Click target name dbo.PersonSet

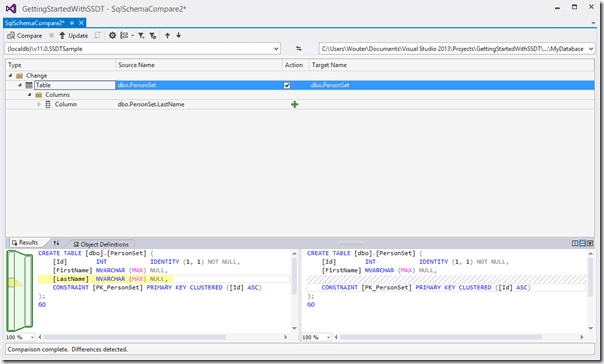[x=330, y=85]
